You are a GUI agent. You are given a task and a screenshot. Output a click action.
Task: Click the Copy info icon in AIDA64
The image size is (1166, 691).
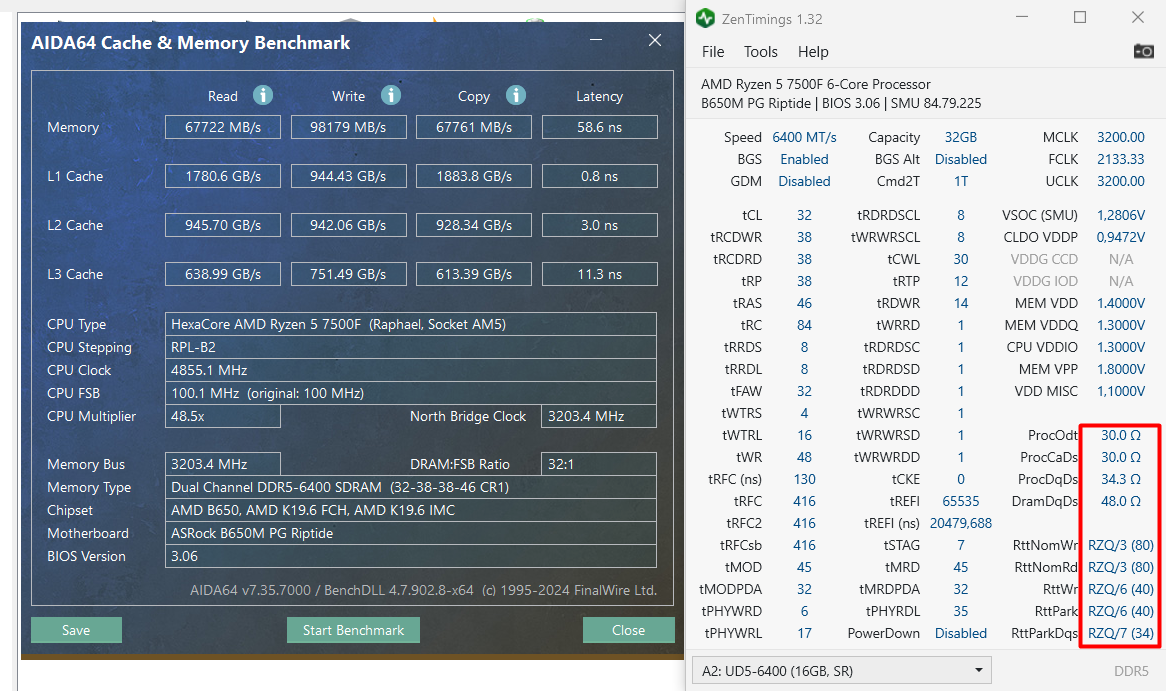[x=516, y=95]
